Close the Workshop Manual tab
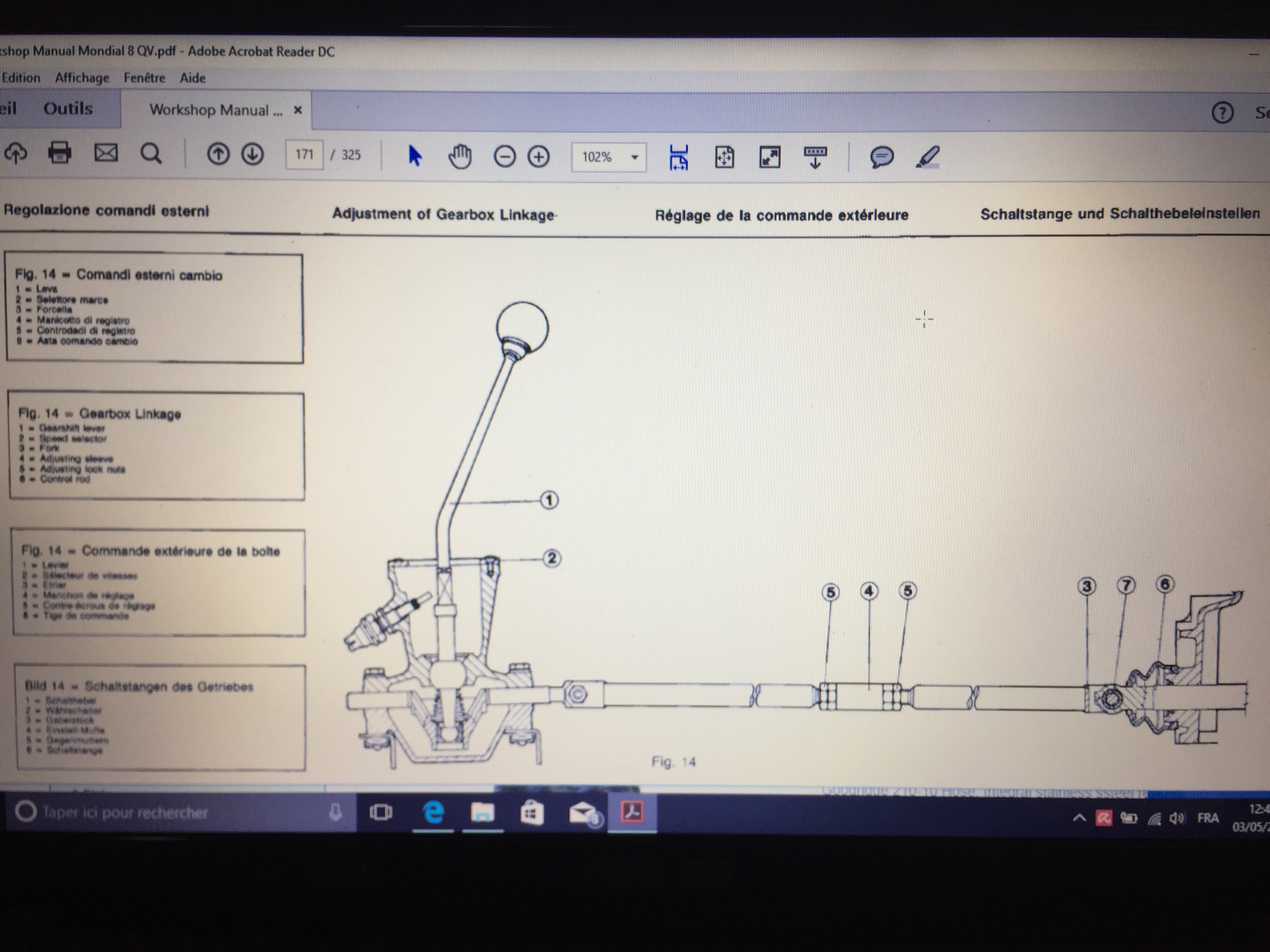Viewport: 1270px width, 952px height. tap(297, 110)
